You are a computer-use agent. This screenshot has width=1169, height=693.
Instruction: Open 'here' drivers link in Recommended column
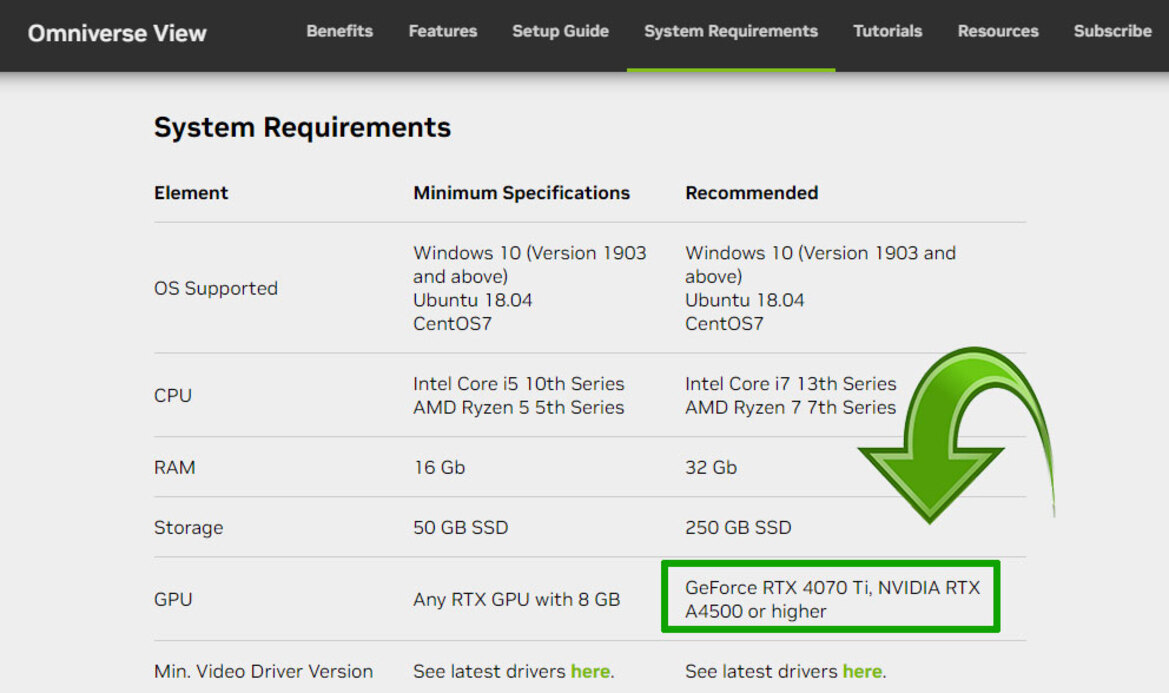863,671
